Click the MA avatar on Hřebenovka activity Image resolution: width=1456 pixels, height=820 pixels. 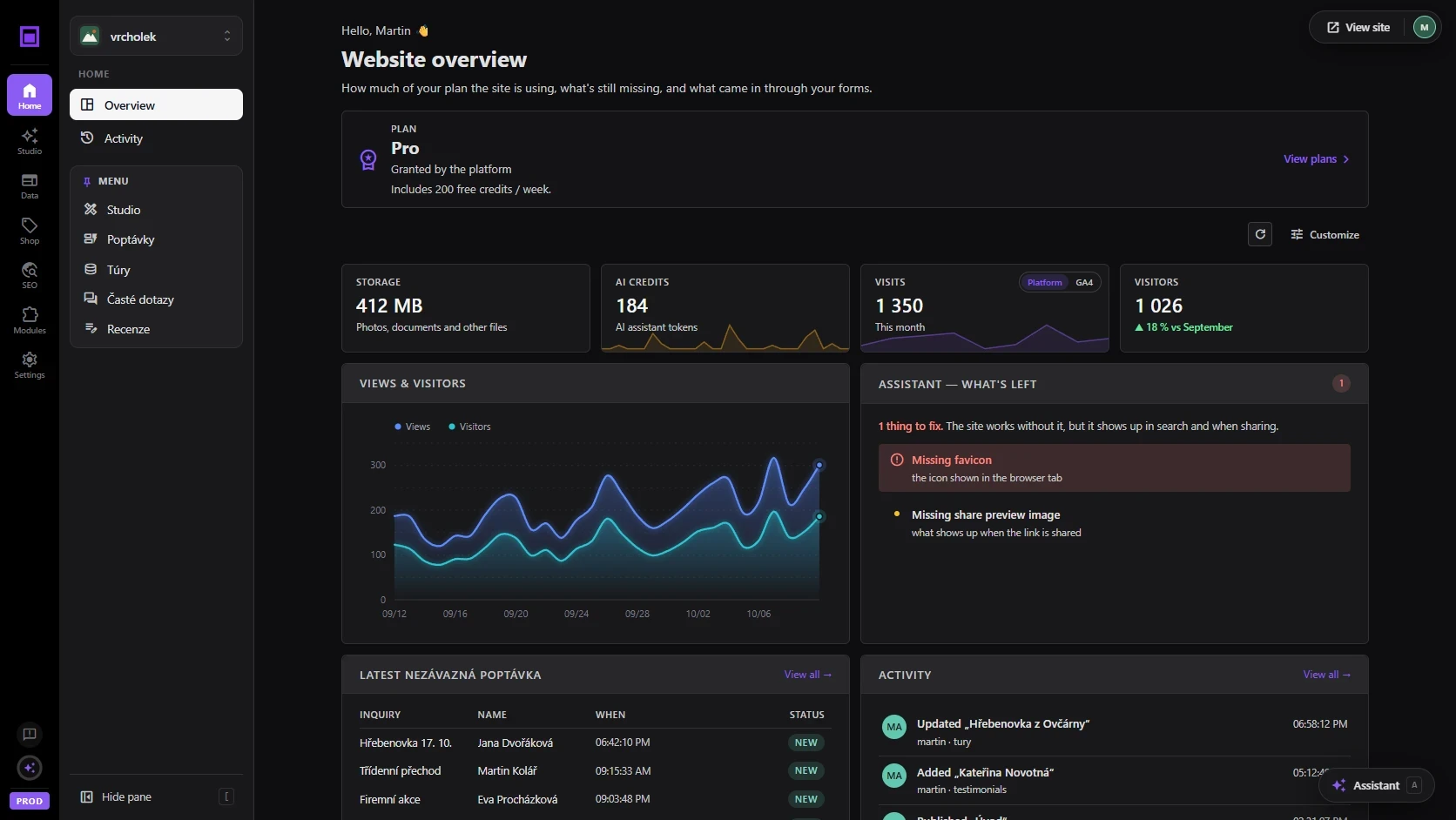(894, 727)
